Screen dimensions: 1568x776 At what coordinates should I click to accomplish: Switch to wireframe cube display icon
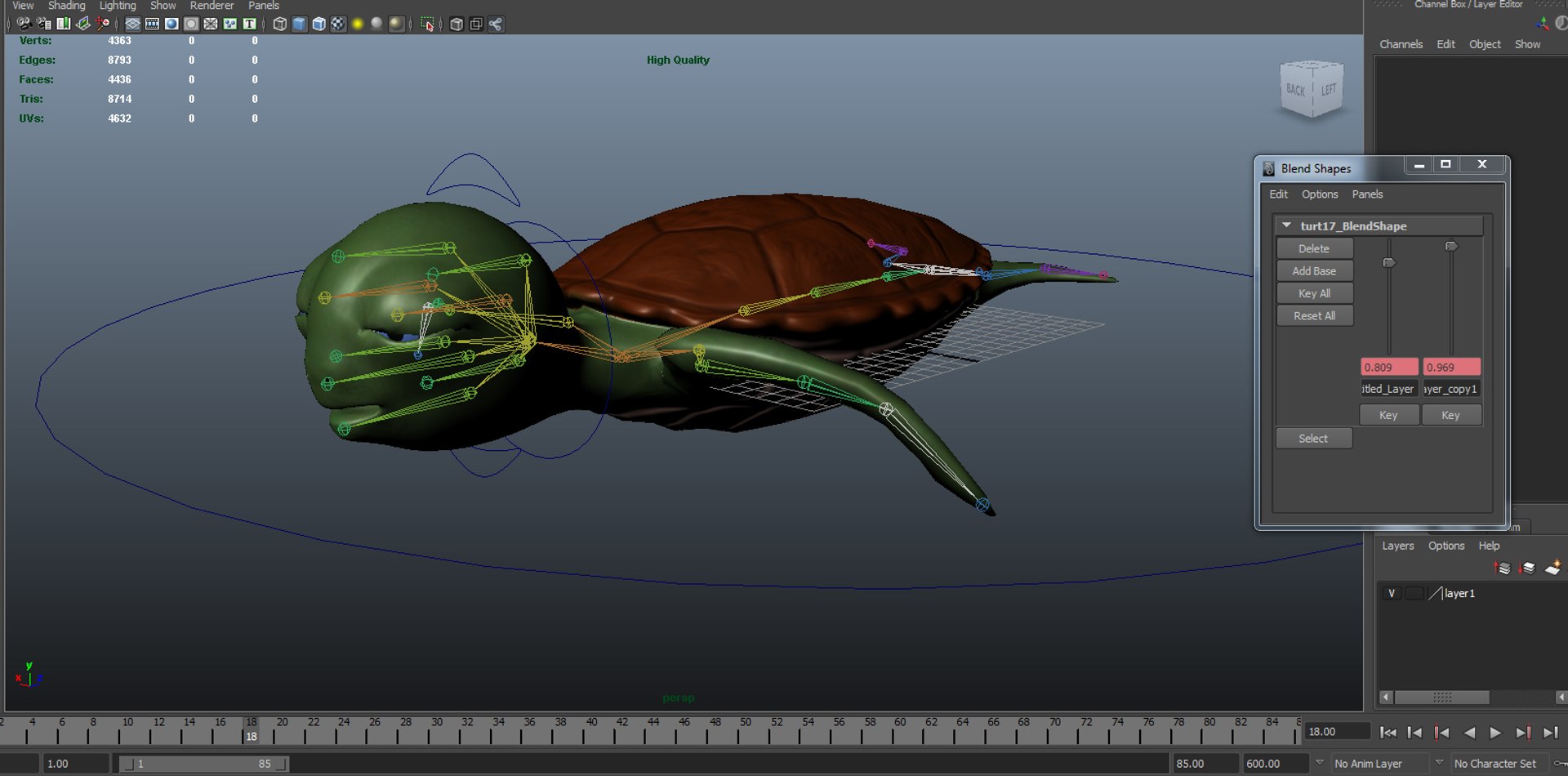pos(279,24)
